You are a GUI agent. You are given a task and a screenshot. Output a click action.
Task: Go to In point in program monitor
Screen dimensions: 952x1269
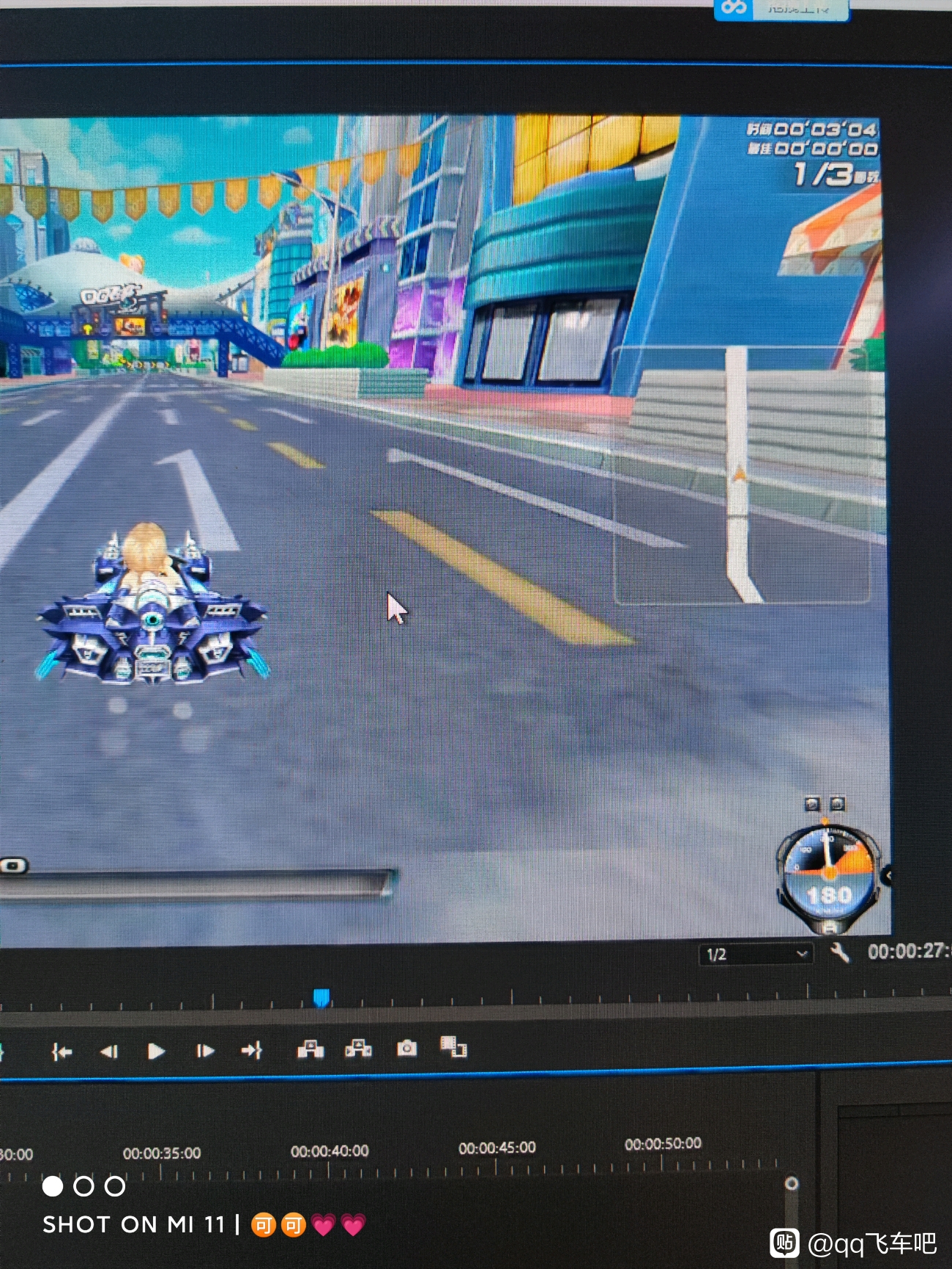[62, 1053]
